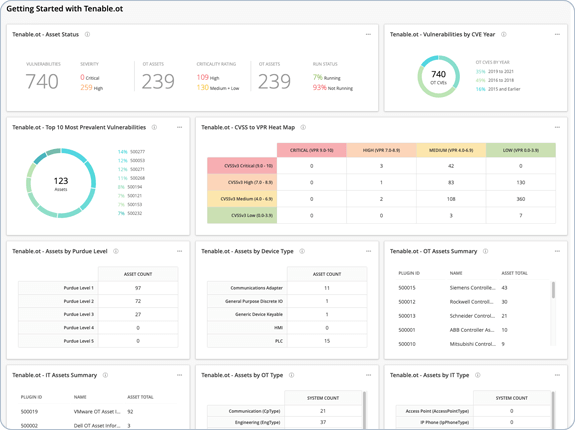575x430 pixels.
Task: Select the 93% Not Running status value
Action: (x=333, y=88)
